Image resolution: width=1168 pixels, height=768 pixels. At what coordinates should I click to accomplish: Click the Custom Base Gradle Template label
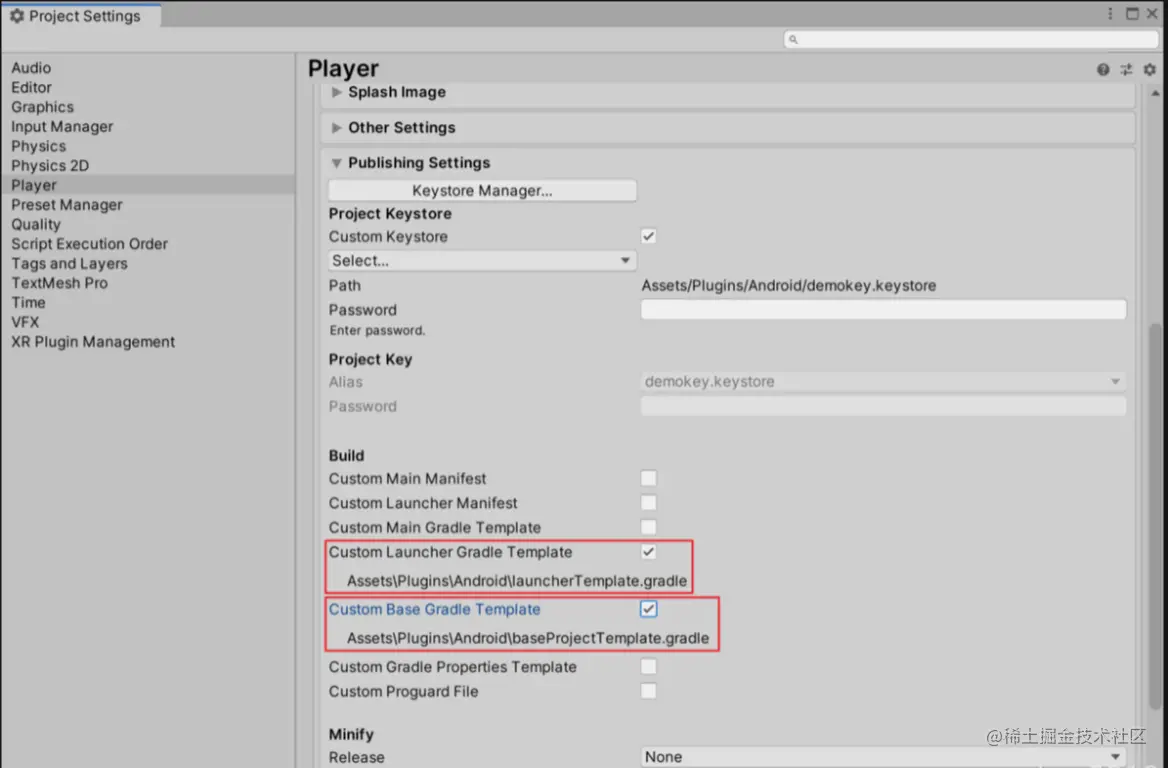point(434,609)
